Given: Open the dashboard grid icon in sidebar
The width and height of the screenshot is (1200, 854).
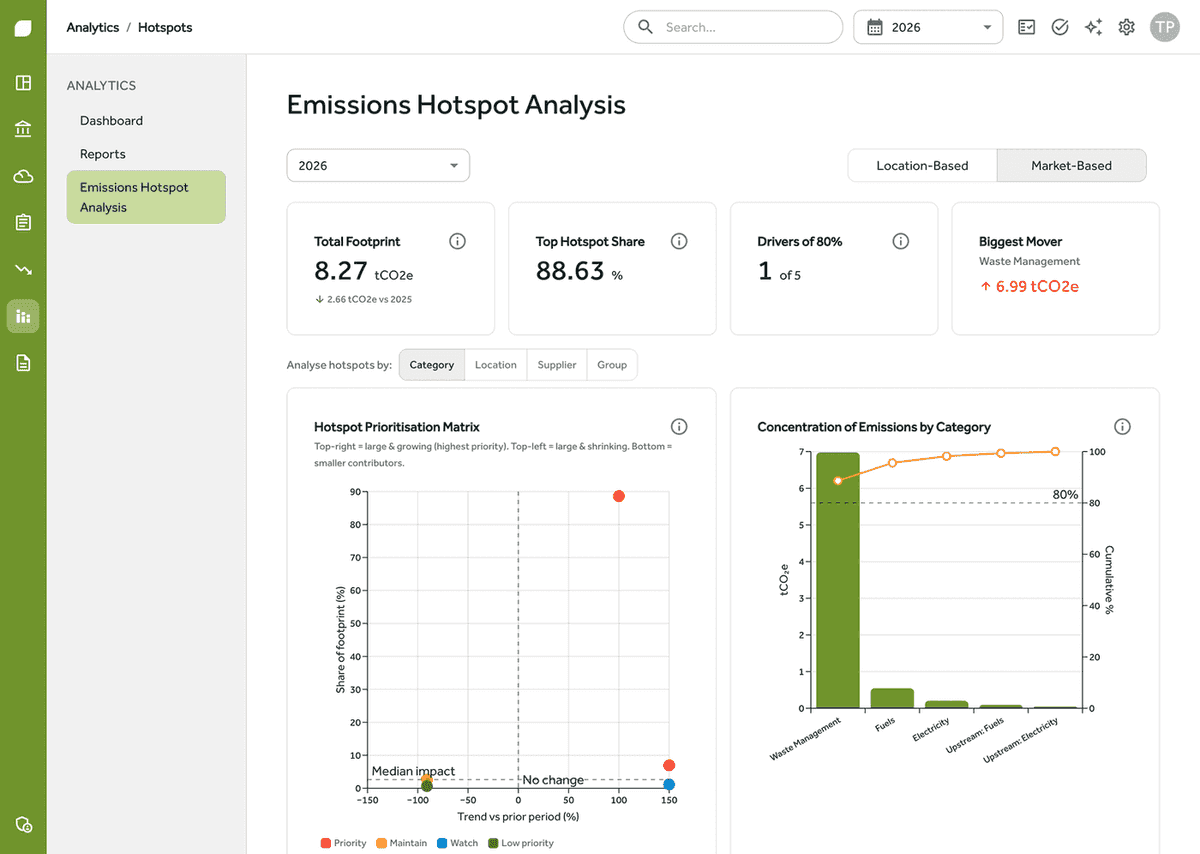Looking at the screenshot, I should pyautogui.click(x=23, y=83).
